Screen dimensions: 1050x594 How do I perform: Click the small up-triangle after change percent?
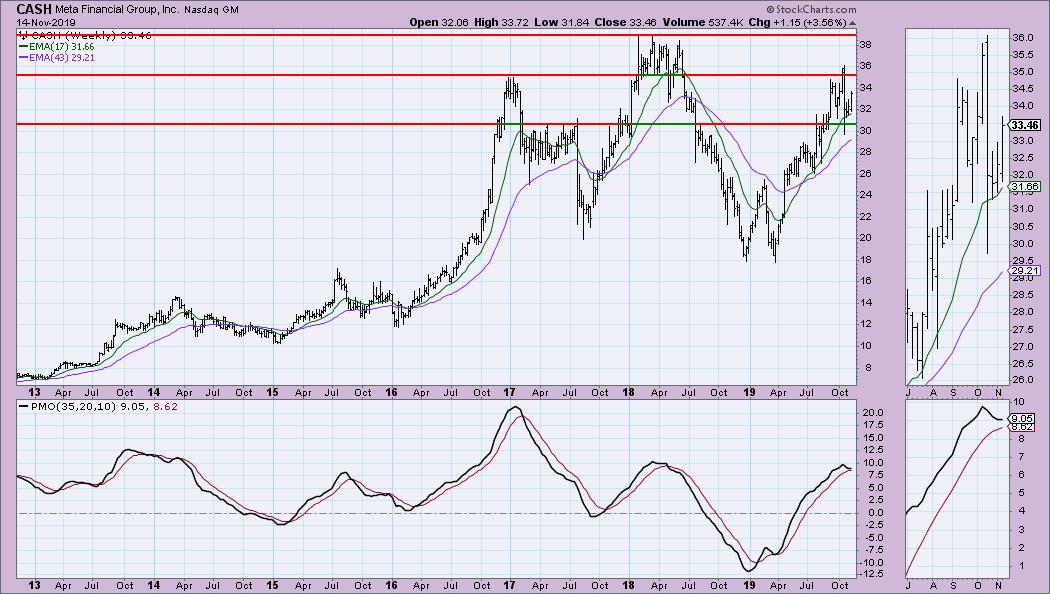click(852, 23)
